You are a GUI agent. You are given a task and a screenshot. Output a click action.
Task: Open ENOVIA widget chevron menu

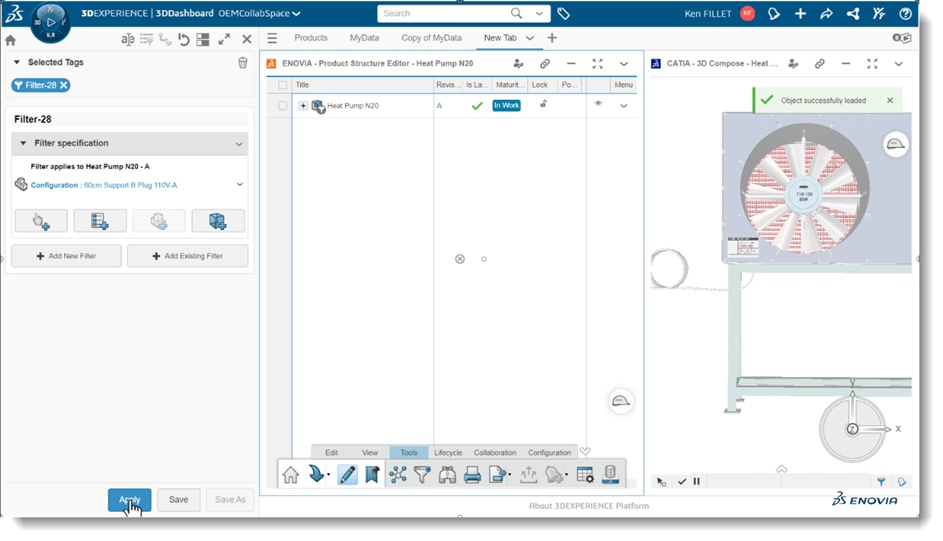coord(624,64)
